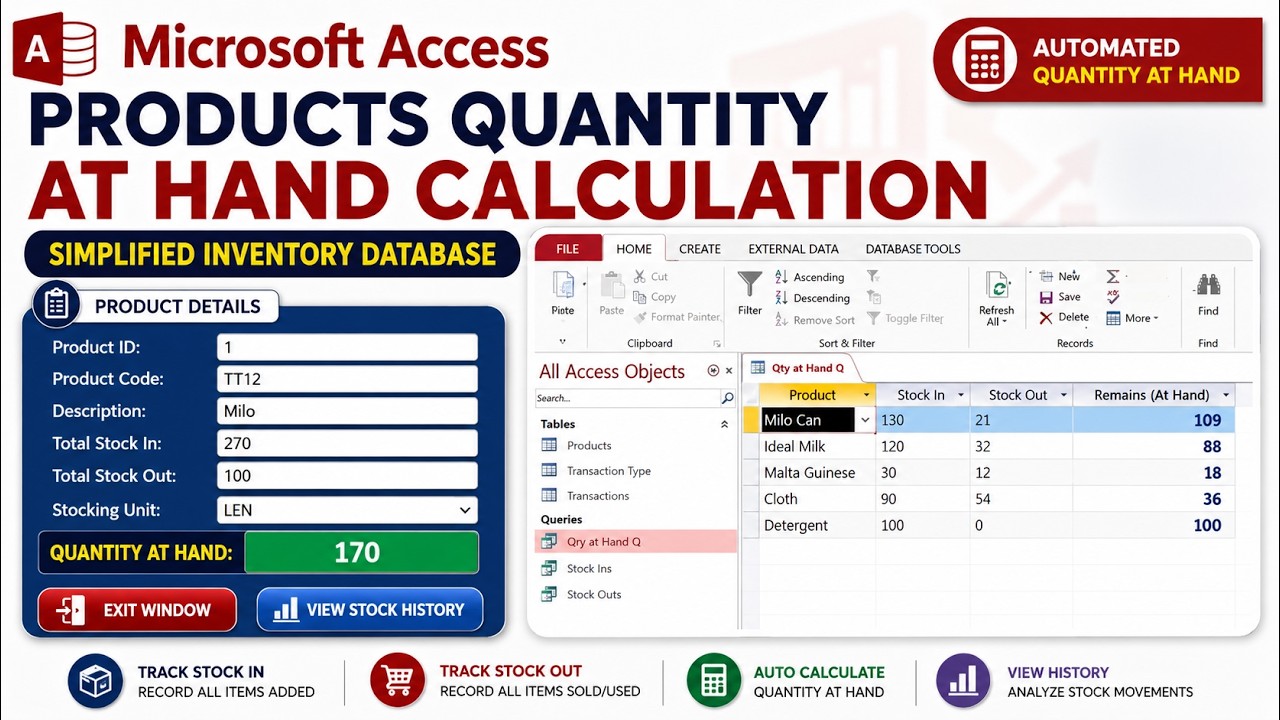The image size is (1280, 720).
Task: Click the Refresh All icon
Action: tap(997, 286)
